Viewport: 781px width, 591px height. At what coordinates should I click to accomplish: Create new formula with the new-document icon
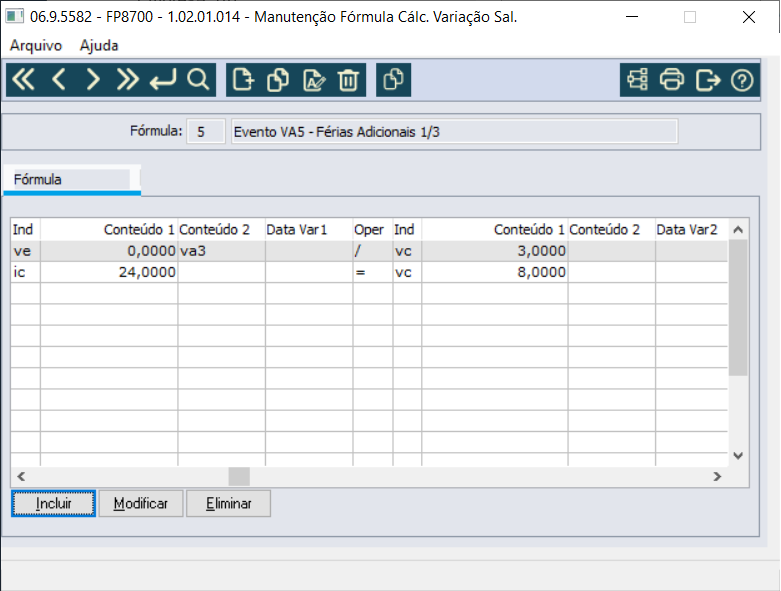point(243,80)
